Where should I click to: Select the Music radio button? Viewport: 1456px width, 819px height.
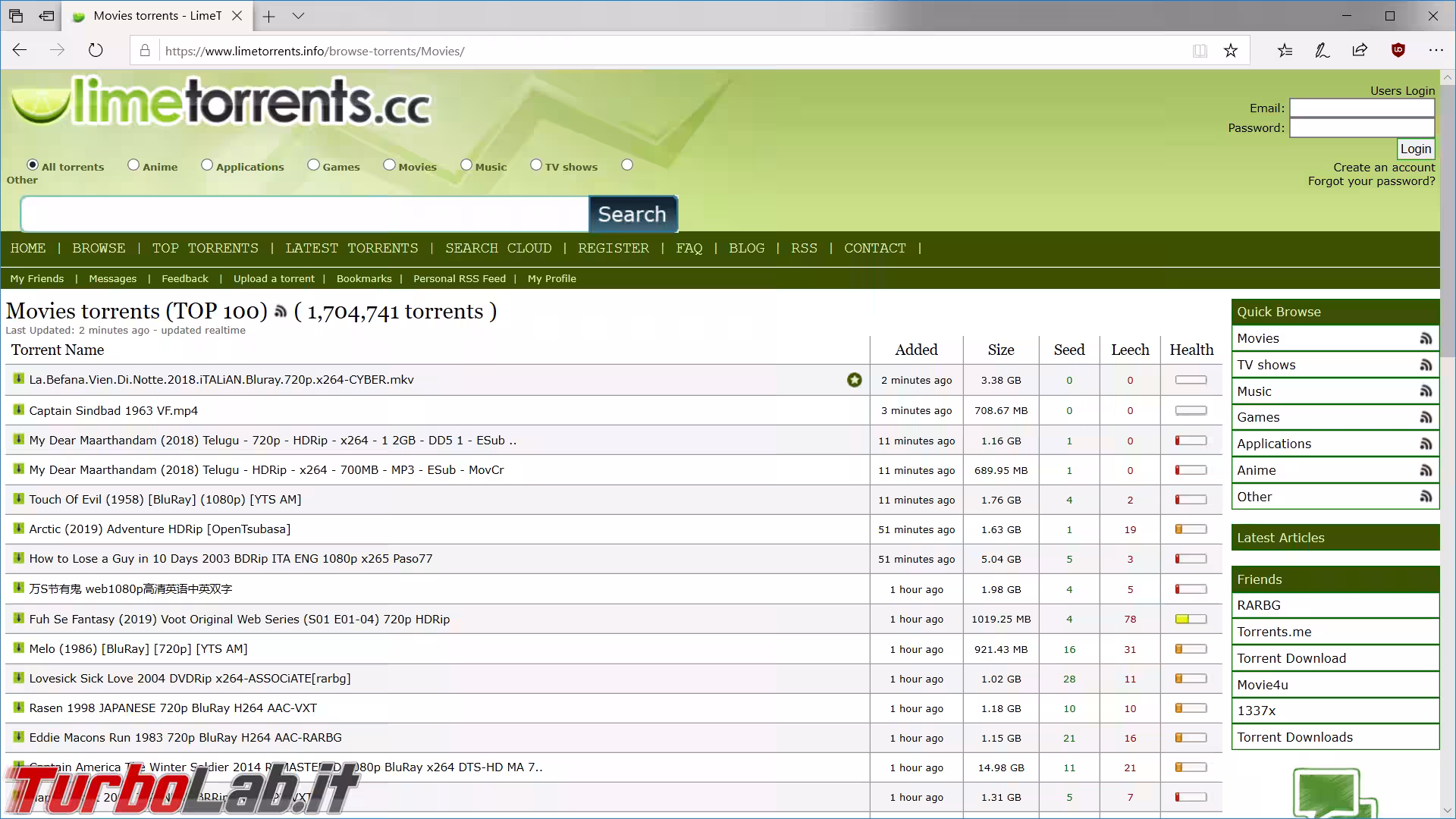[x=466, y=165]
